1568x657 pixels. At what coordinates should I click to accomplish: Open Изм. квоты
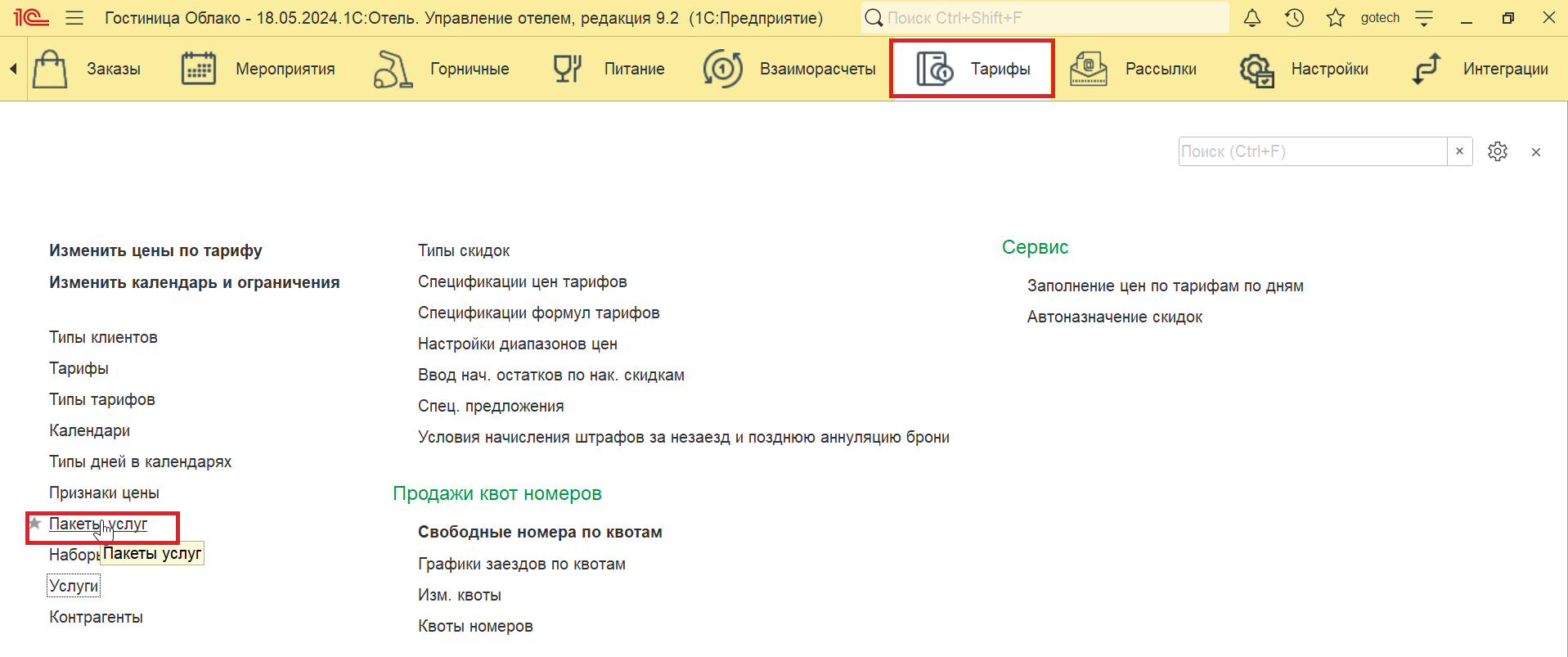click(x=460, y=595)
